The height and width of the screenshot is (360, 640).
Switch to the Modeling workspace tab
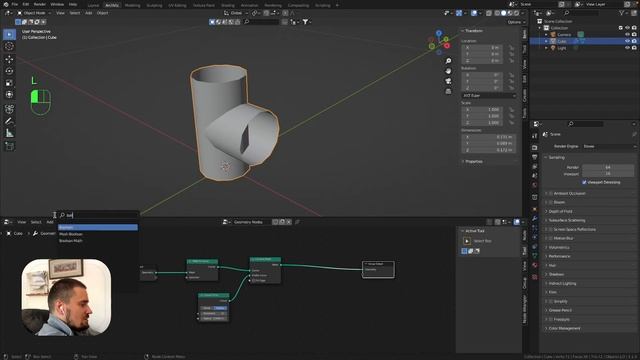[132, 5]
